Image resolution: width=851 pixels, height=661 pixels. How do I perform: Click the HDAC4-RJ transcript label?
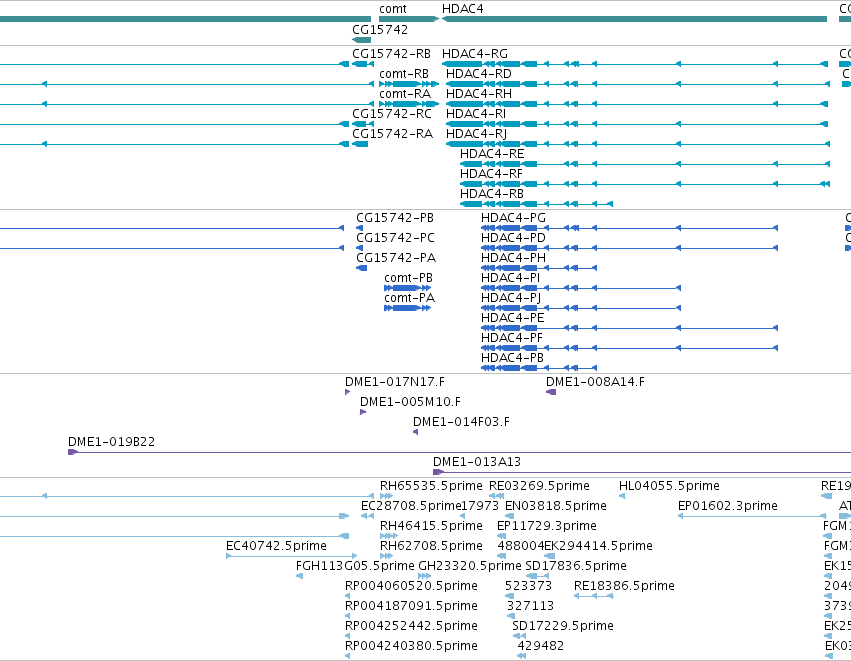click(477, 134)
